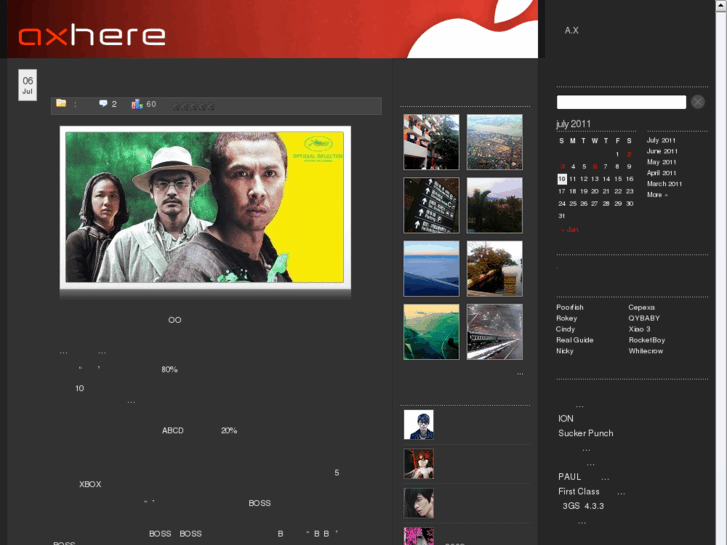Click the axhere site logo

pyautogui.click(x=92, y=36)
